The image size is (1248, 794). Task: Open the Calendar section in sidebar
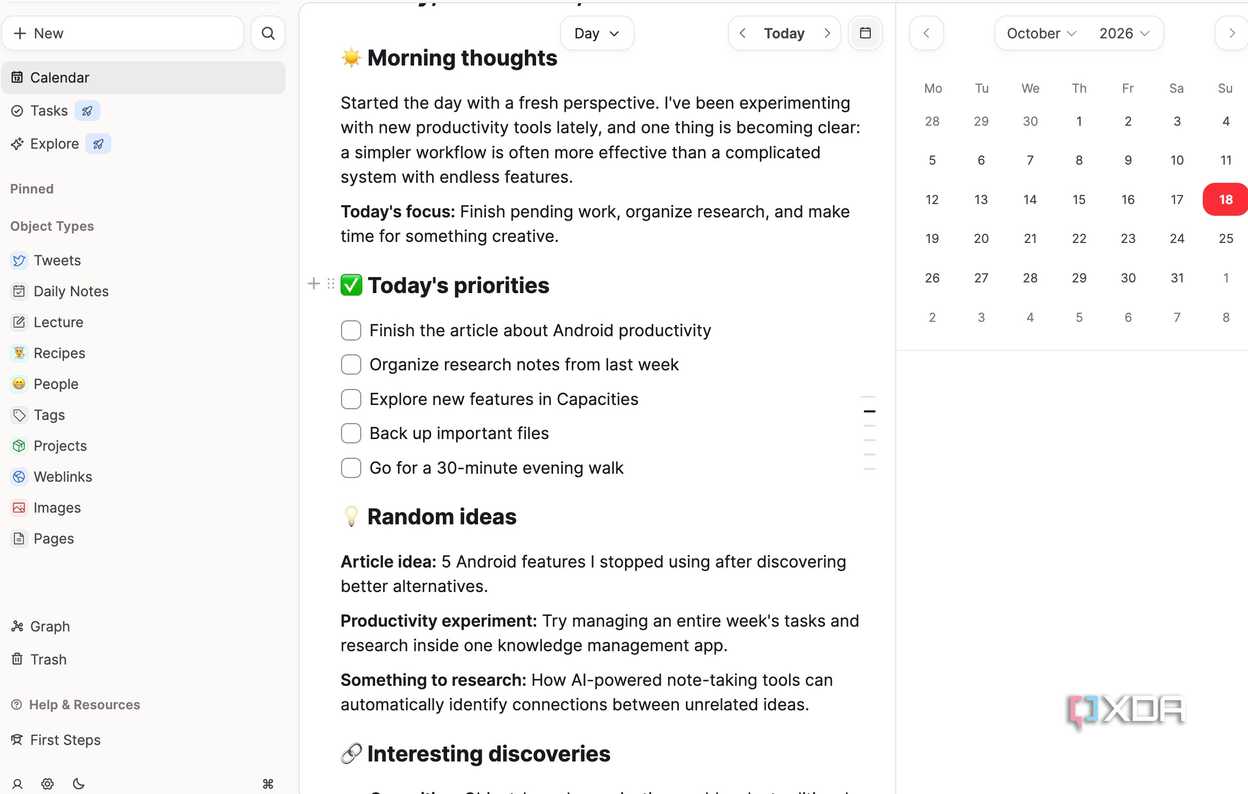tap(143, 77)
